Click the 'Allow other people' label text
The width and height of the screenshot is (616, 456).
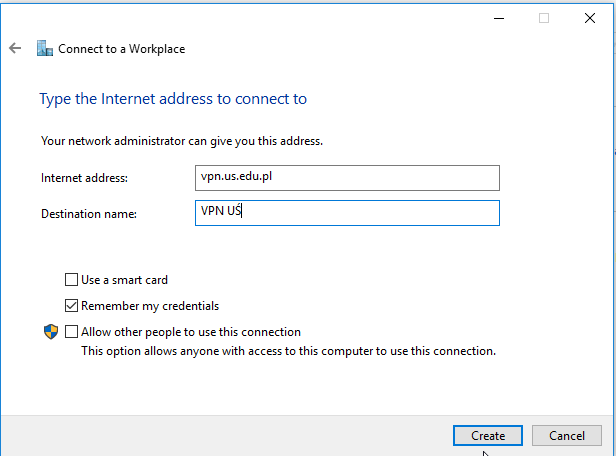(191, 332)
